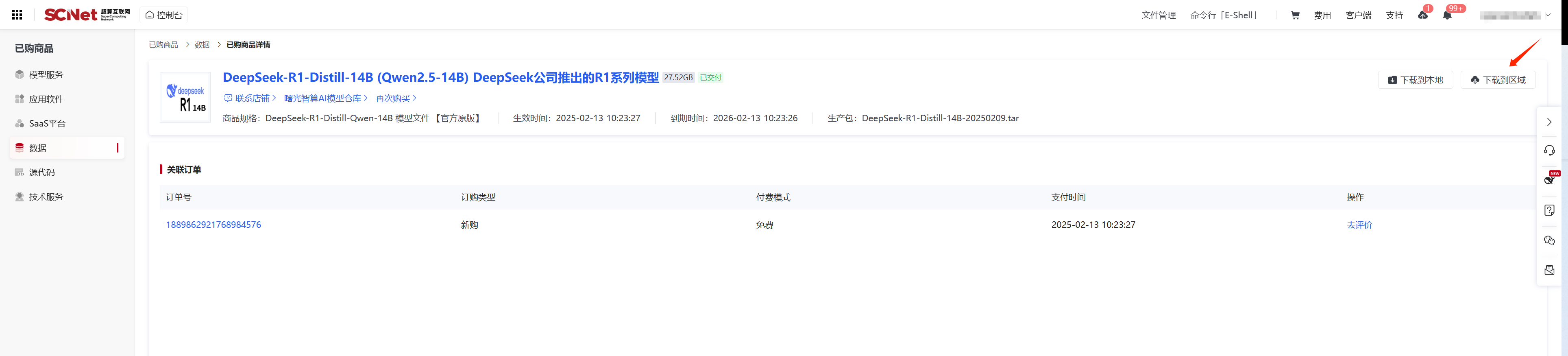The image size is (1568, 356).
Task: Expand the user account dropdown
Action: pos(1516,15)
